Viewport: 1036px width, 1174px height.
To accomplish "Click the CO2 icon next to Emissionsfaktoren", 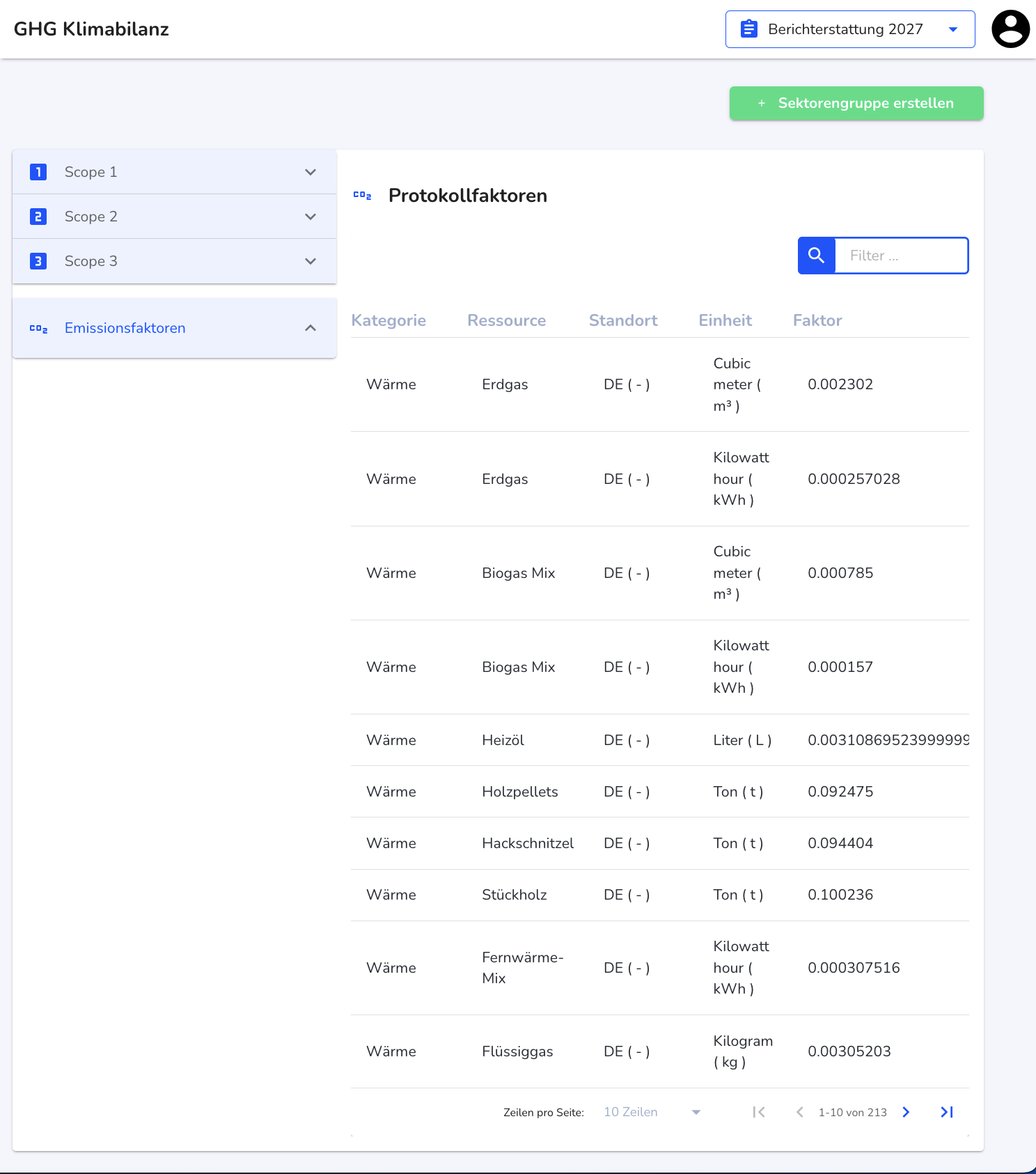I will [x=38, y=328].
